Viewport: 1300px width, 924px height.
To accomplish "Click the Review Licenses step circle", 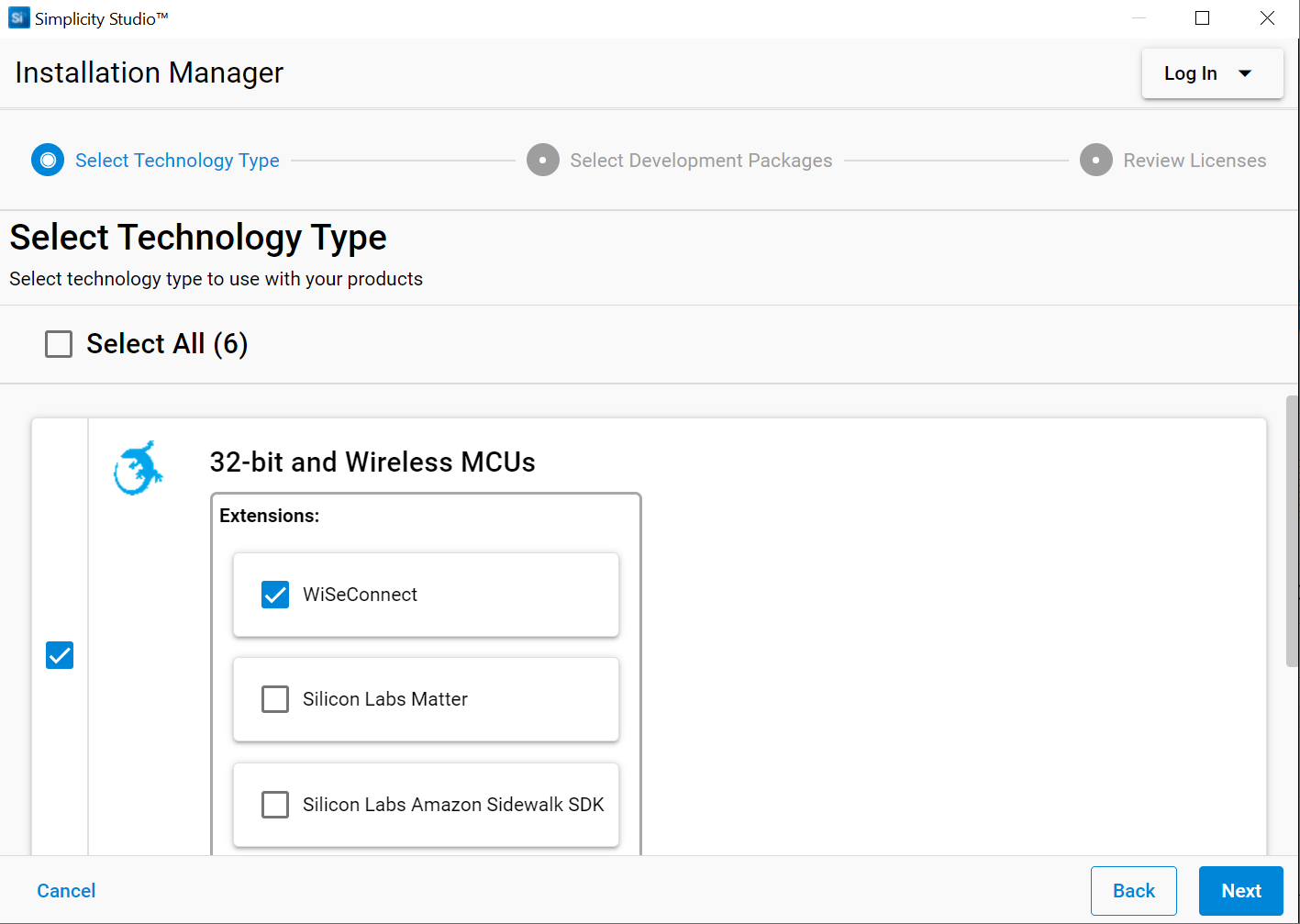I will [x=1096, y=160].
